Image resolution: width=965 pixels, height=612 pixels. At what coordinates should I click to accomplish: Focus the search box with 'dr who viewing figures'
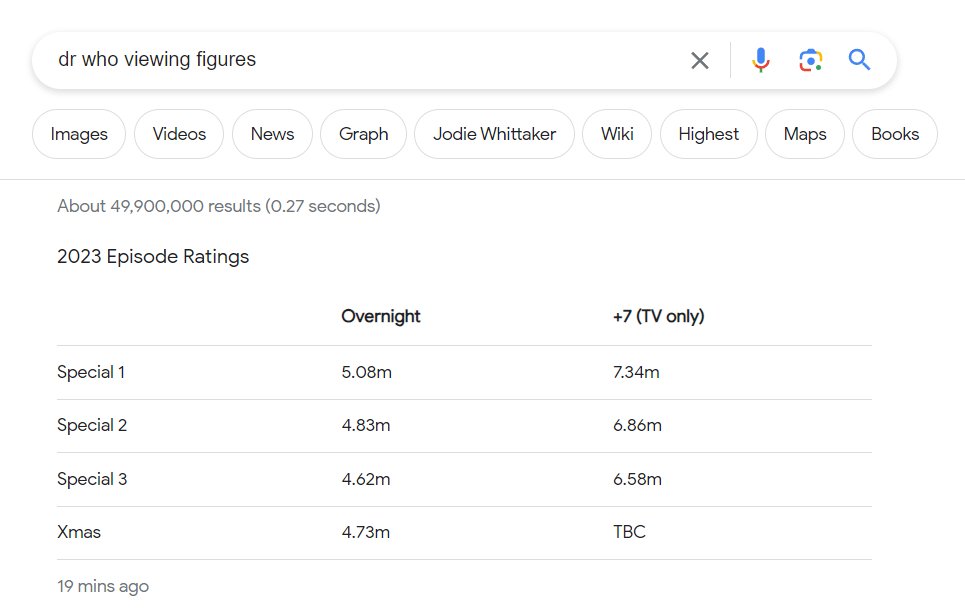click(x=363, y=60)
